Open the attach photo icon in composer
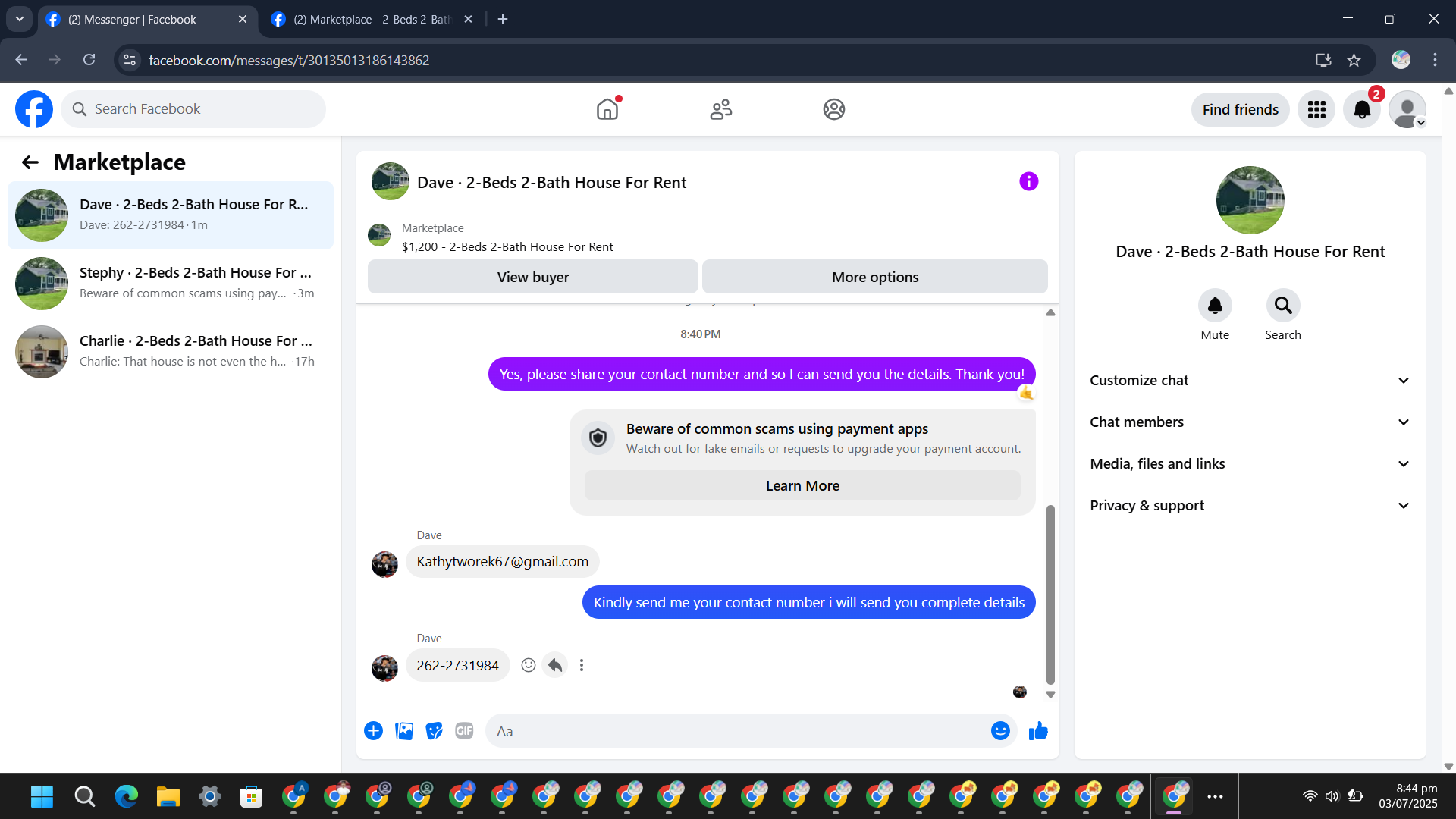This screenshot has height=819, width=1456. click(x=404, y=731)
